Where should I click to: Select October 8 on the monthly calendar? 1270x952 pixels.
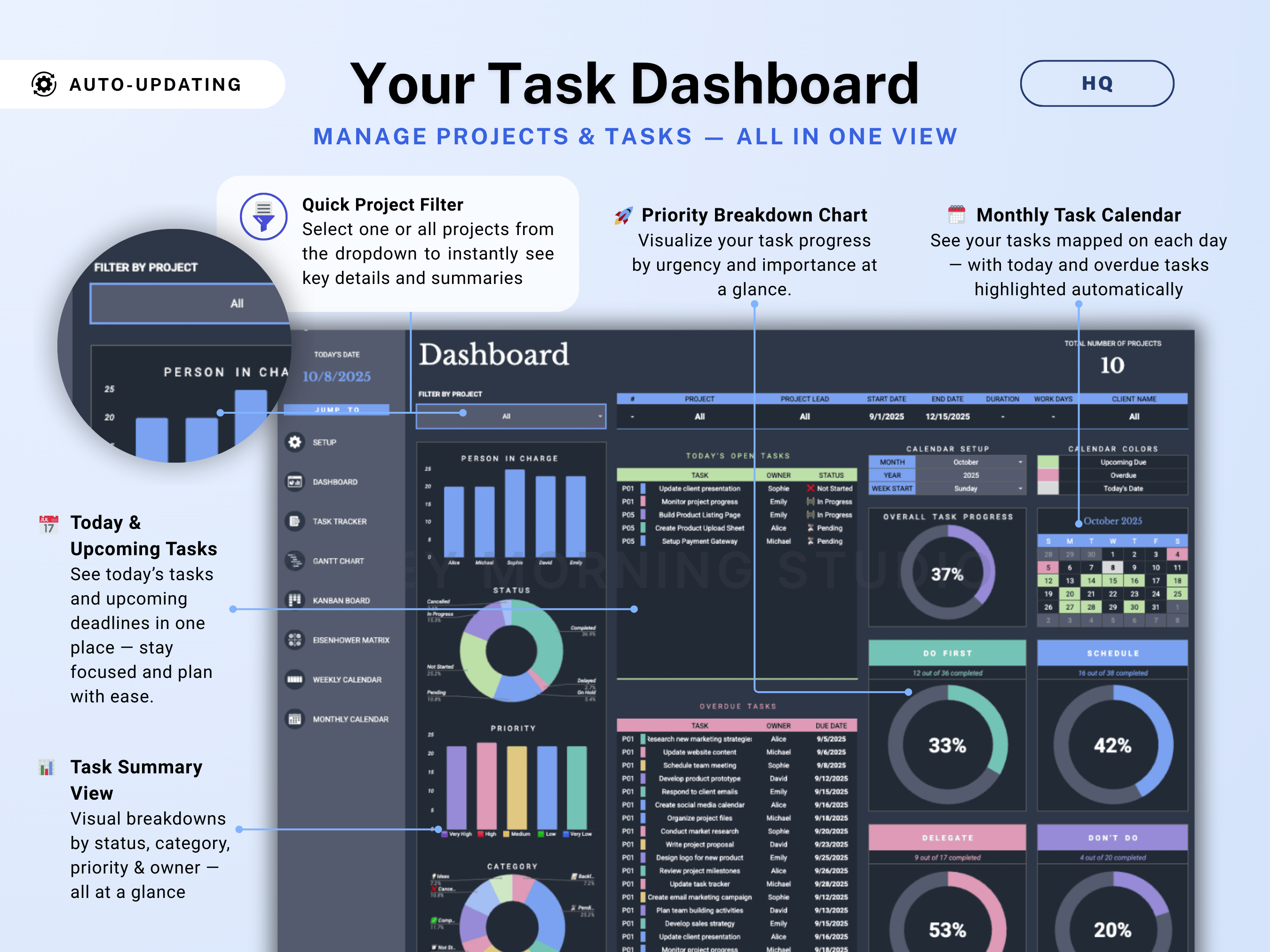(x=1113, y=567)
